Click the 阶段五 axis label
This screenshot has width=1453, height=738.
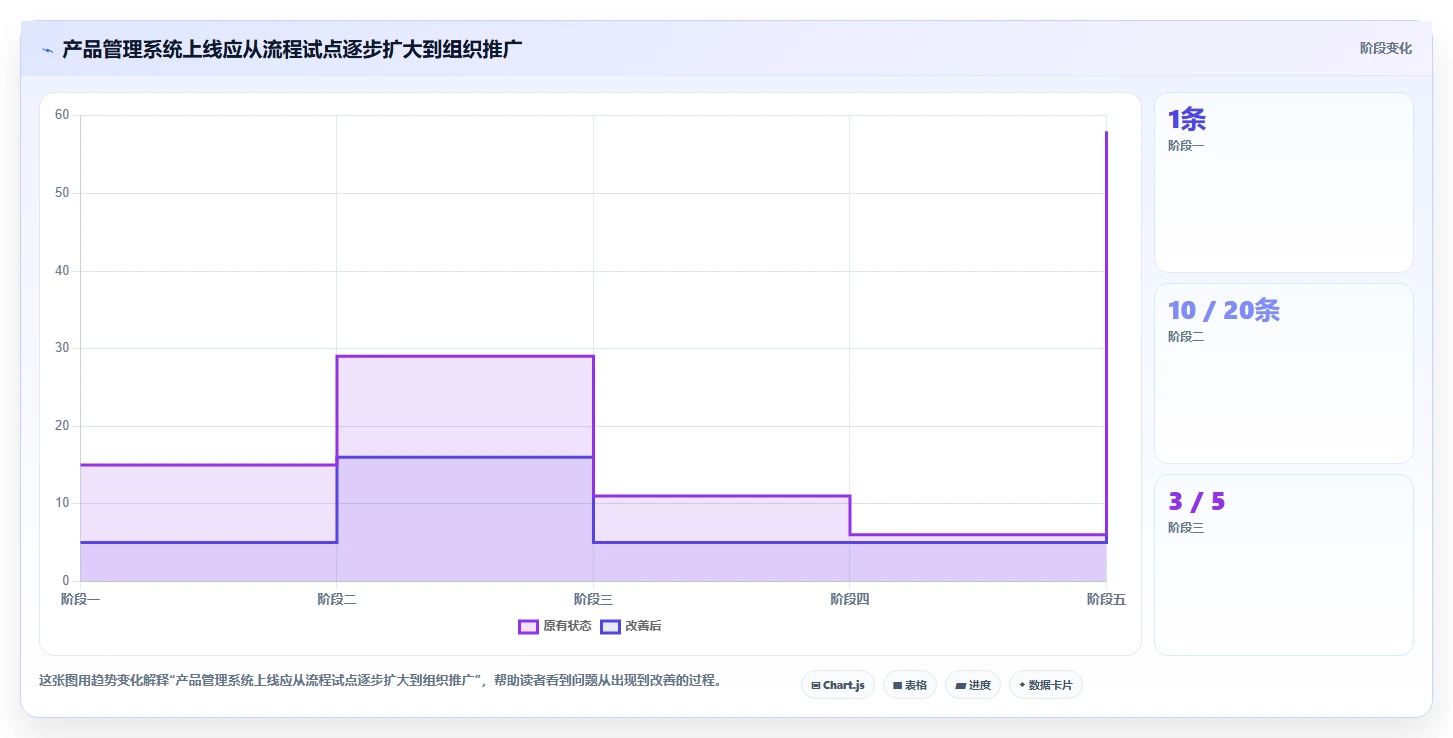pyautogui.click(x=1106, y=599)
